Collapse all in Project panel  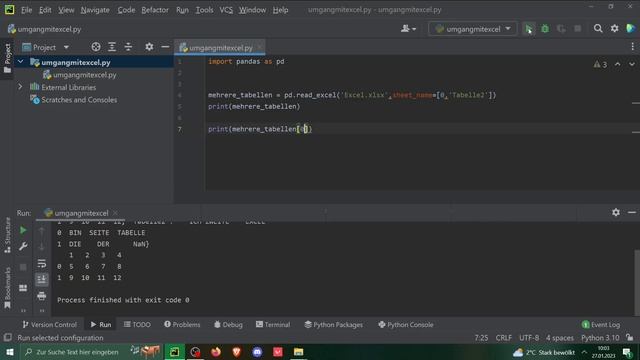128,47
